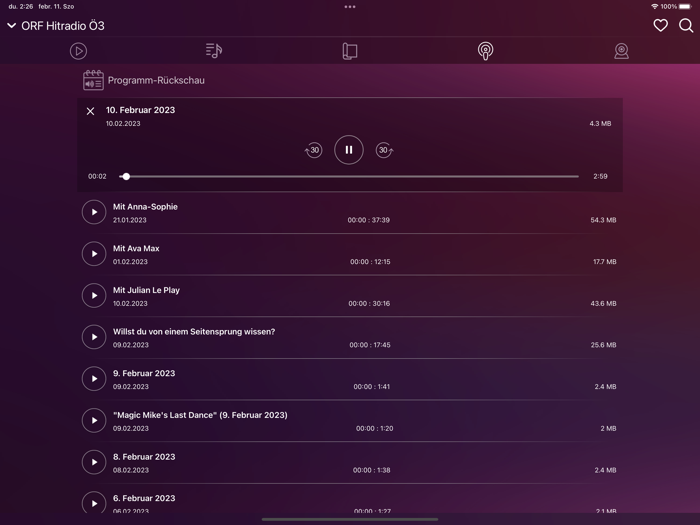The image size is (700, 525).
Task: Add station to favorites with heart icon
Action: pos(660,25)
